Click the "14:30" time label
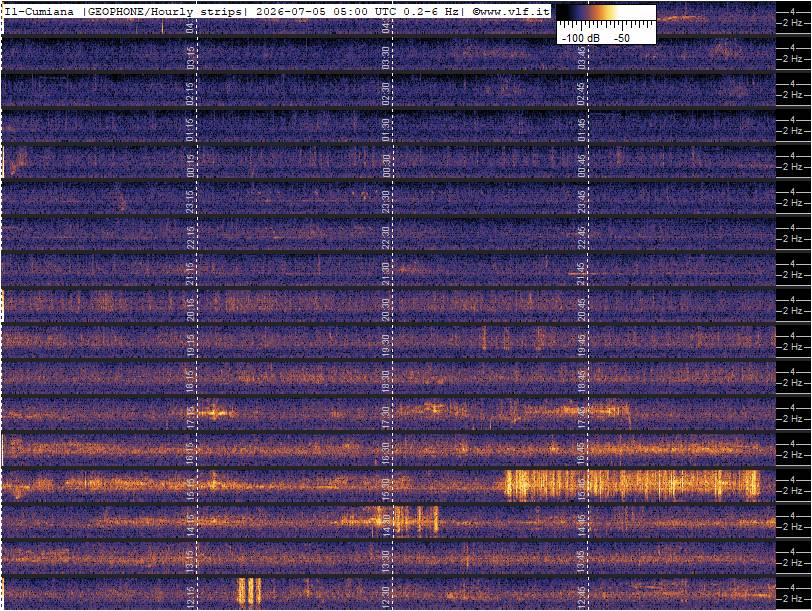This screenshot has width=812, height=611. coord(385,526)
